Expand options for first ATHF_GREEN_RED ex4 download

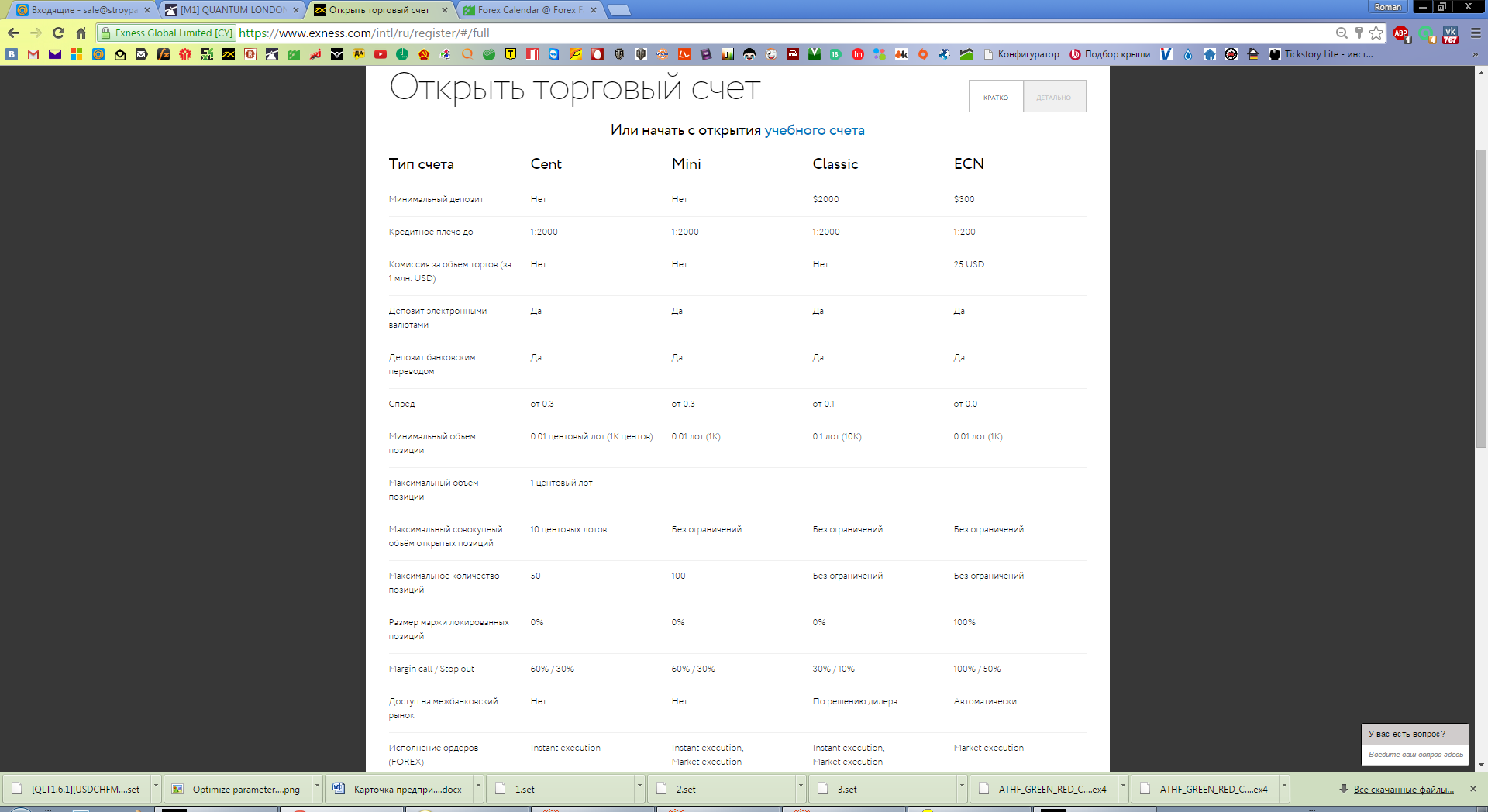[x=1123, y=789]
